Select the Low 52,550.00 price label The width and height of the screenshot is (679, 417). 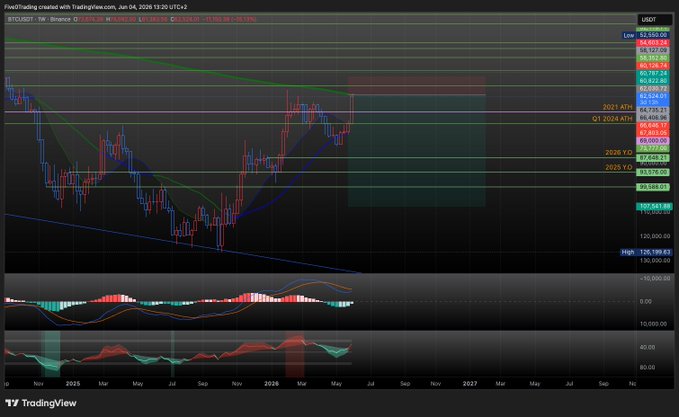pos(647,35)
